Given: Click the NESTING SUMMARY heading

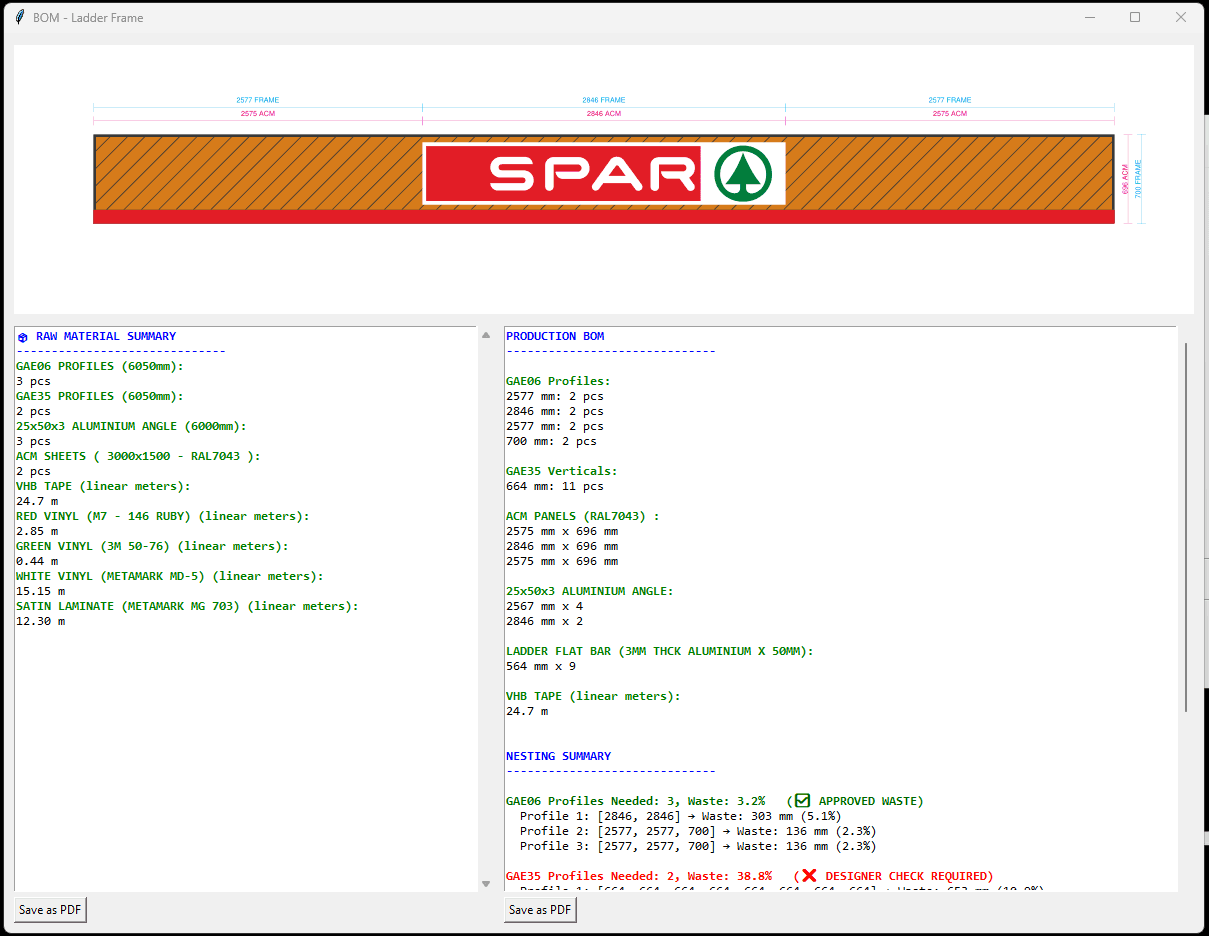Looking at the screenshot, I should pos(558,756).
